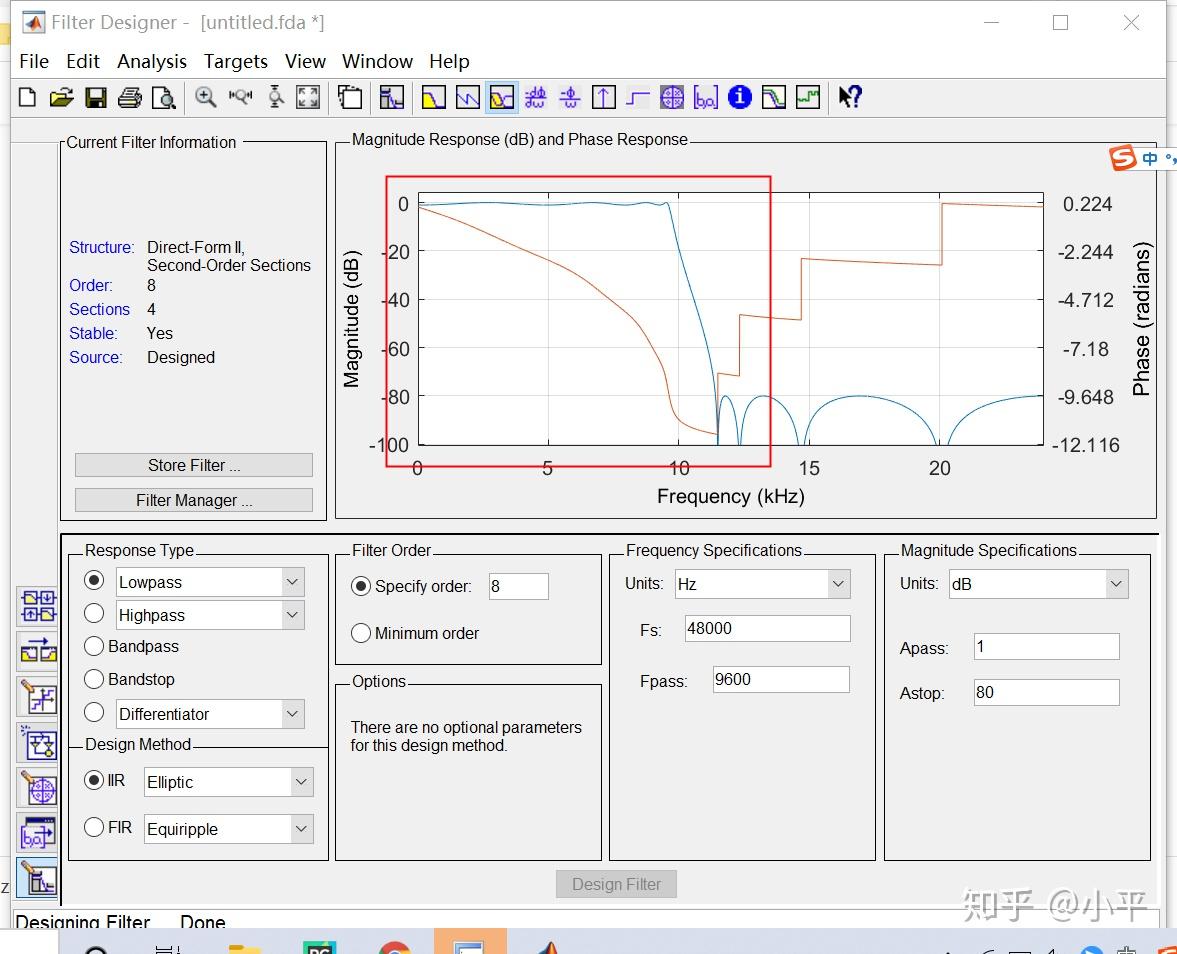Open the Targets menu

point(235,61)
